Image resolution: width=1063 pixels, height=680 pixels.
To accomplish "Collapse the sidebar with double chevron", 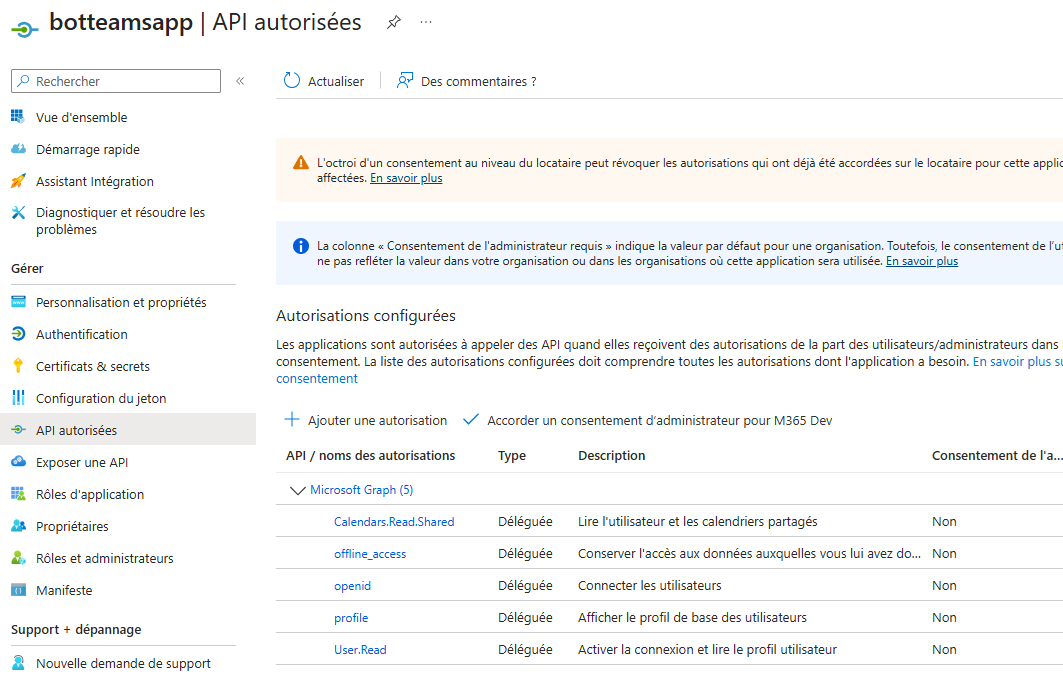I will [240, 81].
